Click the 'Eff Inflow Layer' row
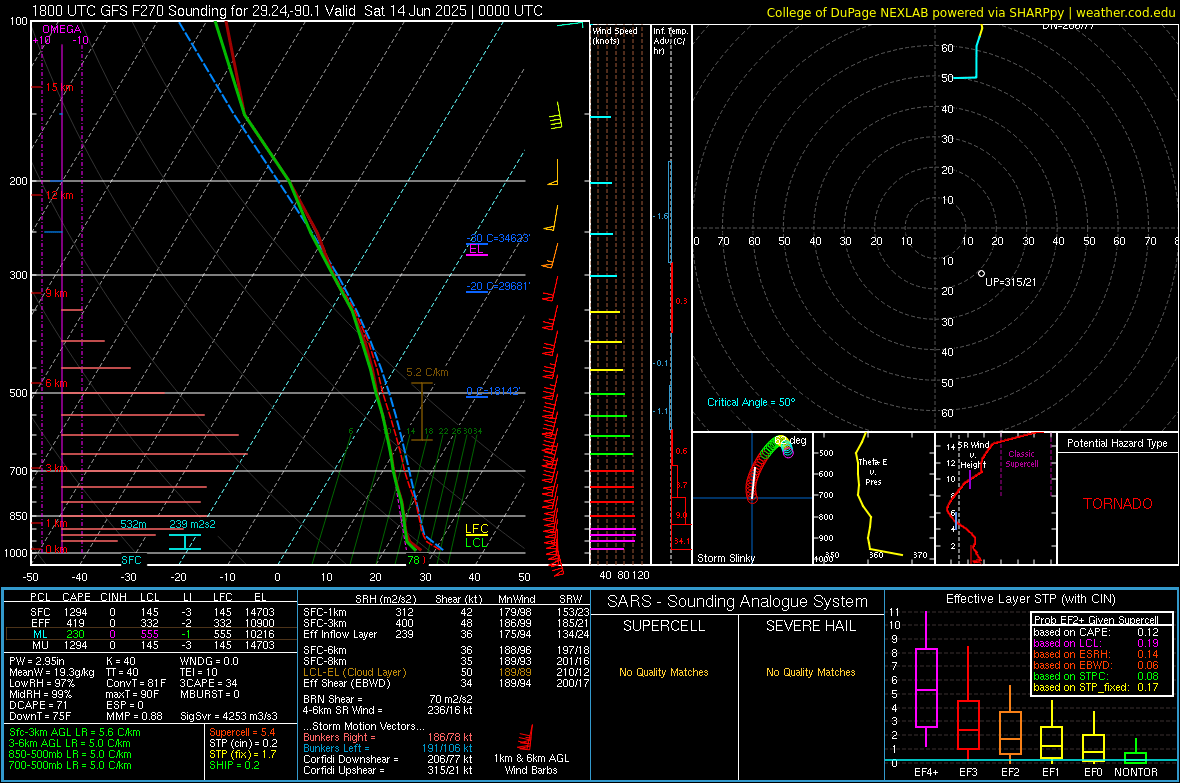Image resolution: width=1180 pixels, height=783 pixels. [x=446, y=634]
